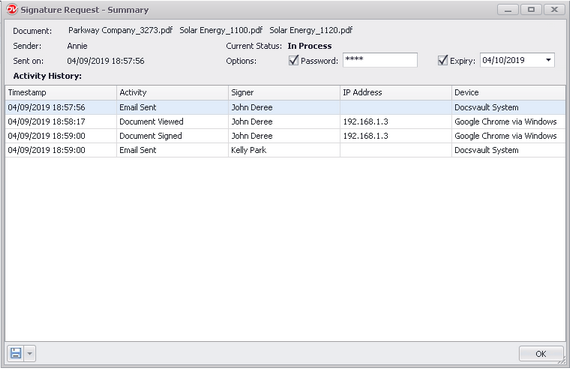
Task: Click the save icon at bottom left
Action: pyautogui.click(x=16, y=353)
